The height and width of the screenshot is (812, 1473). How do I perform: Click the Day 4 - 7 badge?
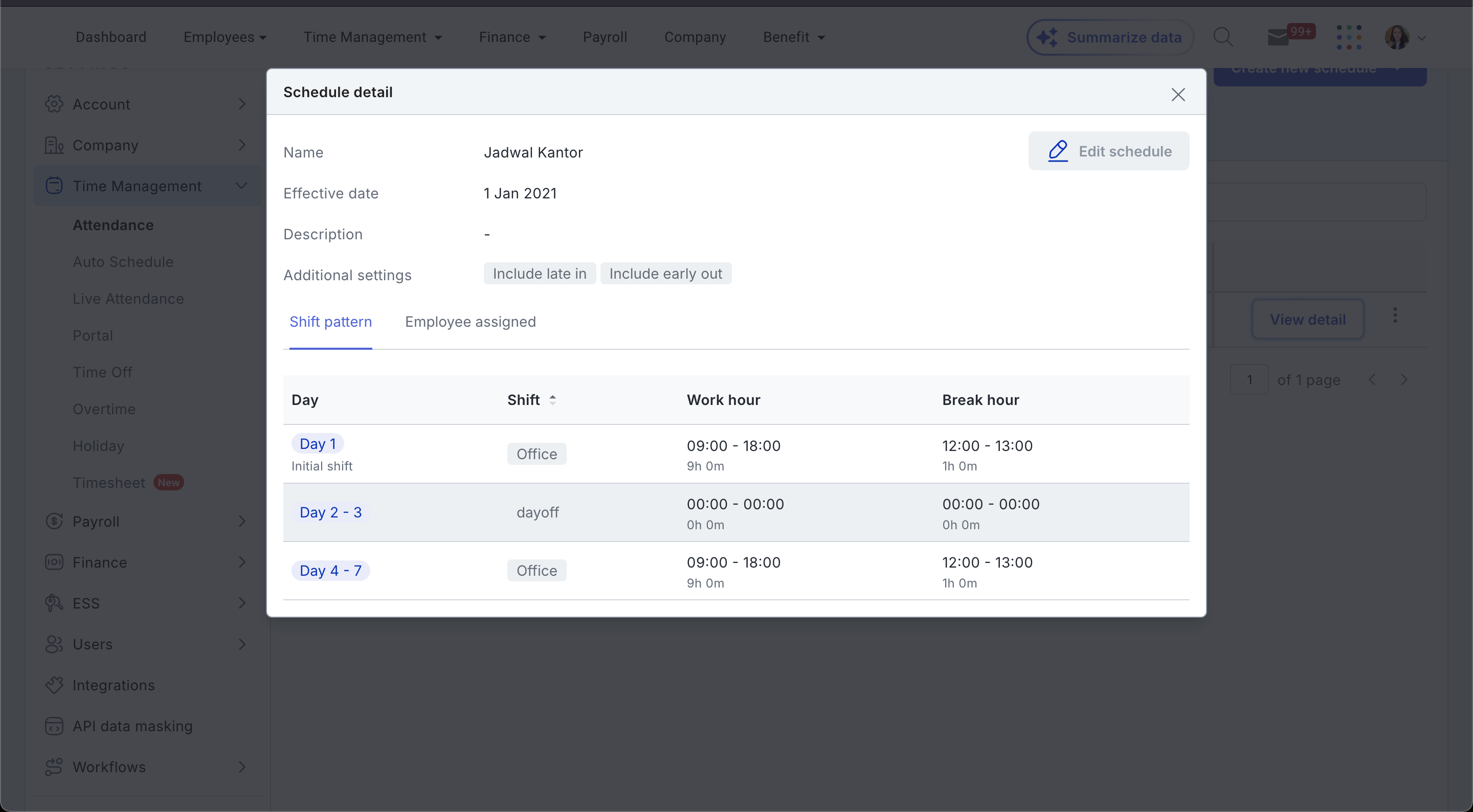click(x=330, y=571)
